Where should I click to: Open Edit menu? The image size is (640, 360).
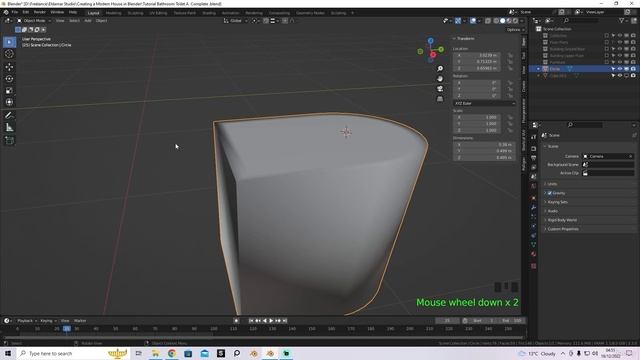[26, 12]
